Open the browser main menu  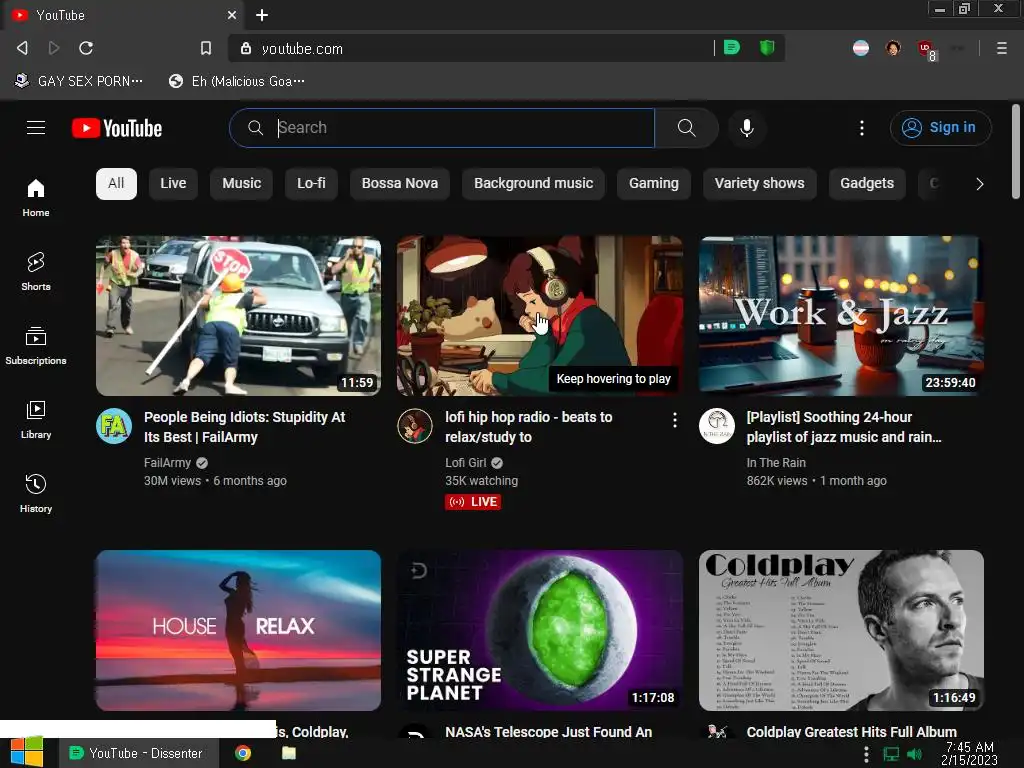pyautogui.click(x=1002, y=48)
